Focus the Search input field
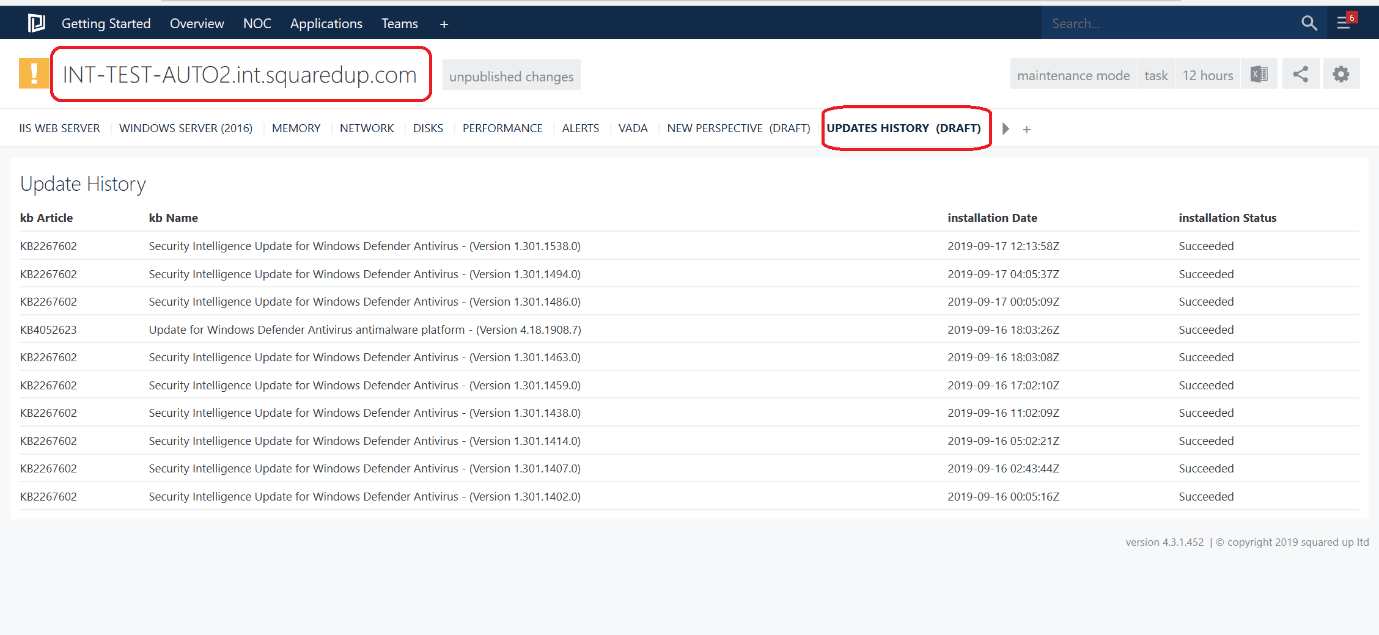The width and height of the screenshot is (1379, 635). (1165, 23)
